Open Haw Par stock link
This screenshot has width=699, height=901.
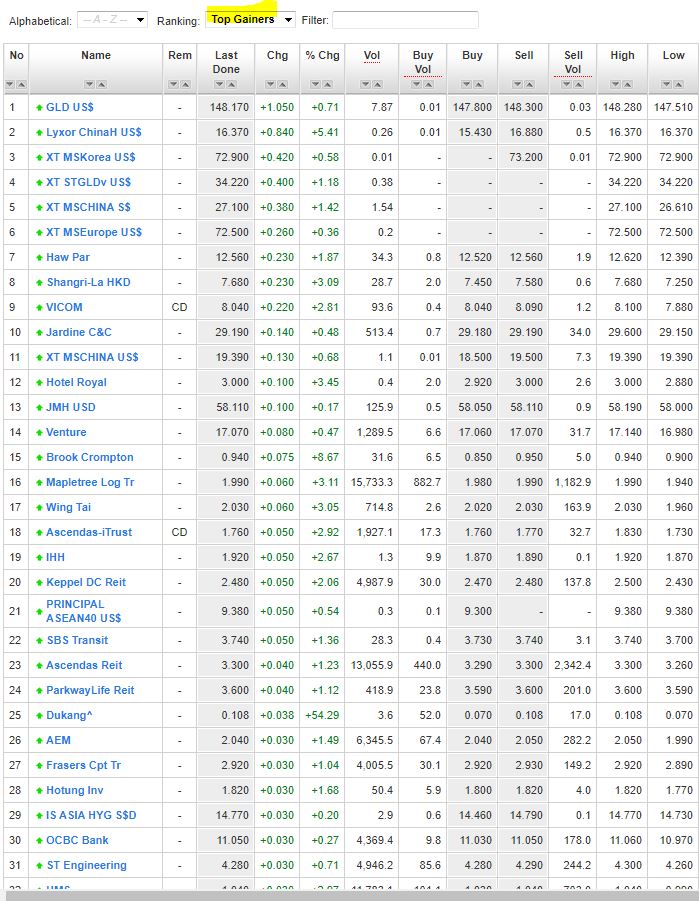pos(68,257)
